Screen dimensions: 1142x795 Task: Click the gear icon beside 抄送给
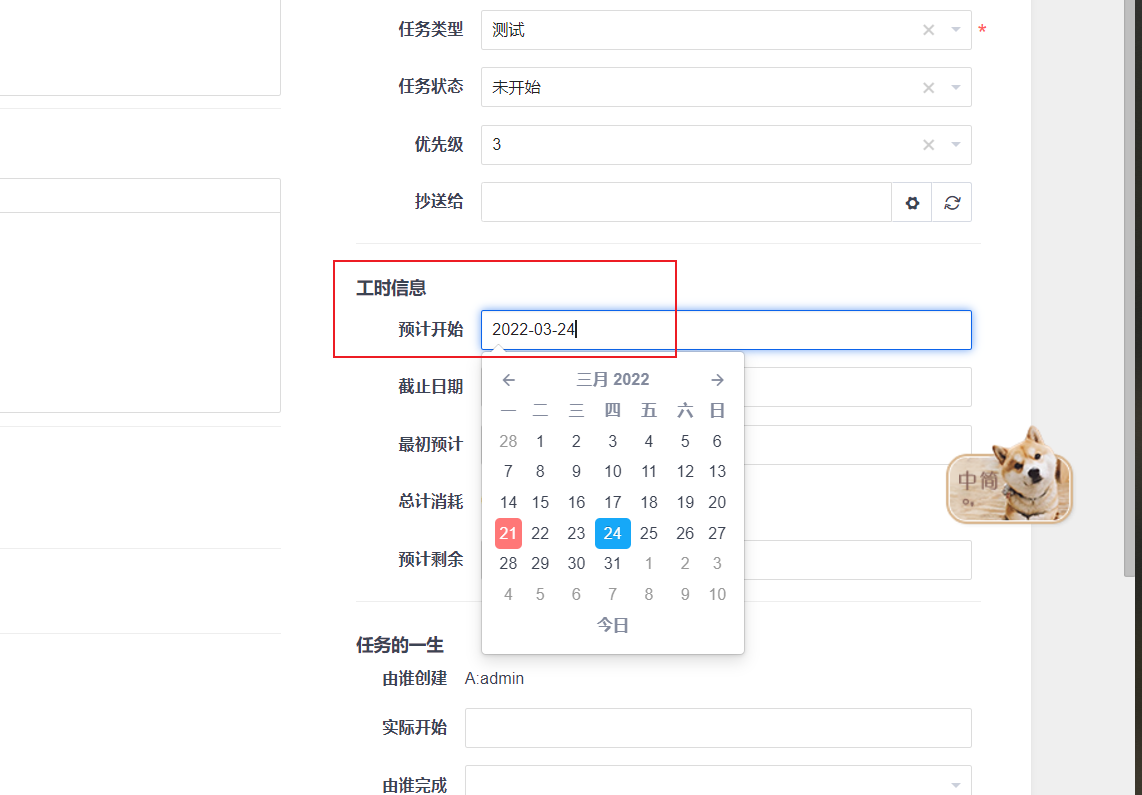912,202
